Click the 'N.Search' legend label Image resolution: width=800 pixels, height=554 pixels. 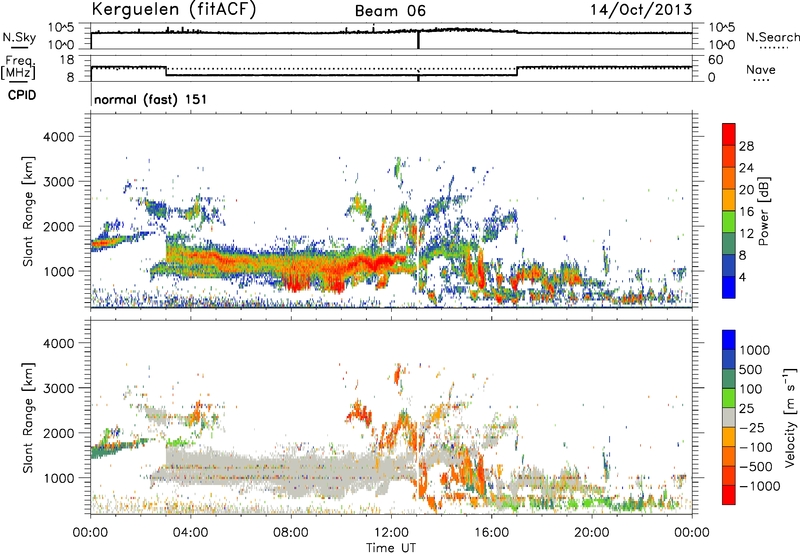tap(773, 37)
